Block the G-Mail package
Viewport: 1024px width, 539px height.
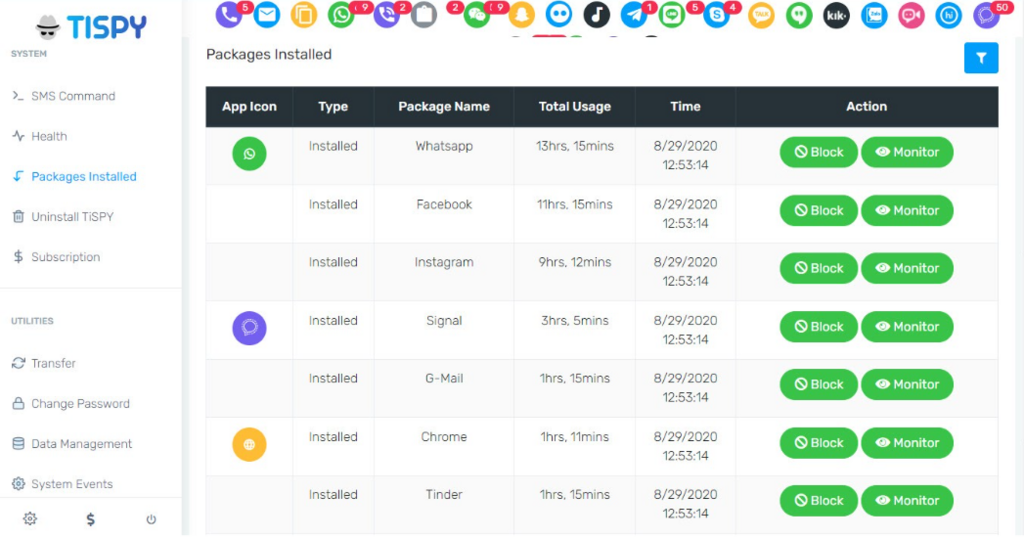(x=818, y=384)
